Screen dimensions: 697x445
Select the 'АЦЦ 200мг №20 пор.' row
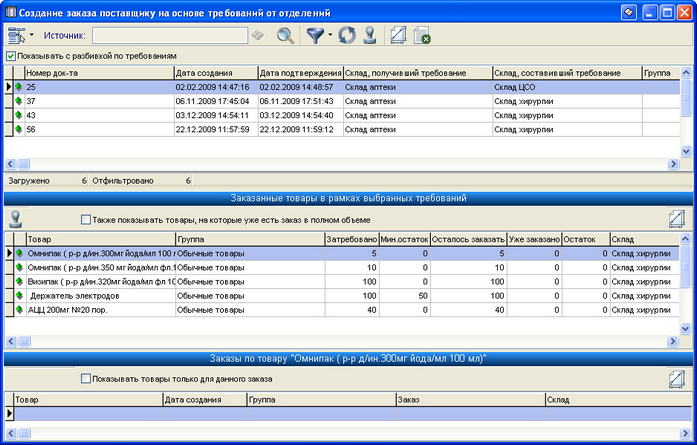point(342,310)
